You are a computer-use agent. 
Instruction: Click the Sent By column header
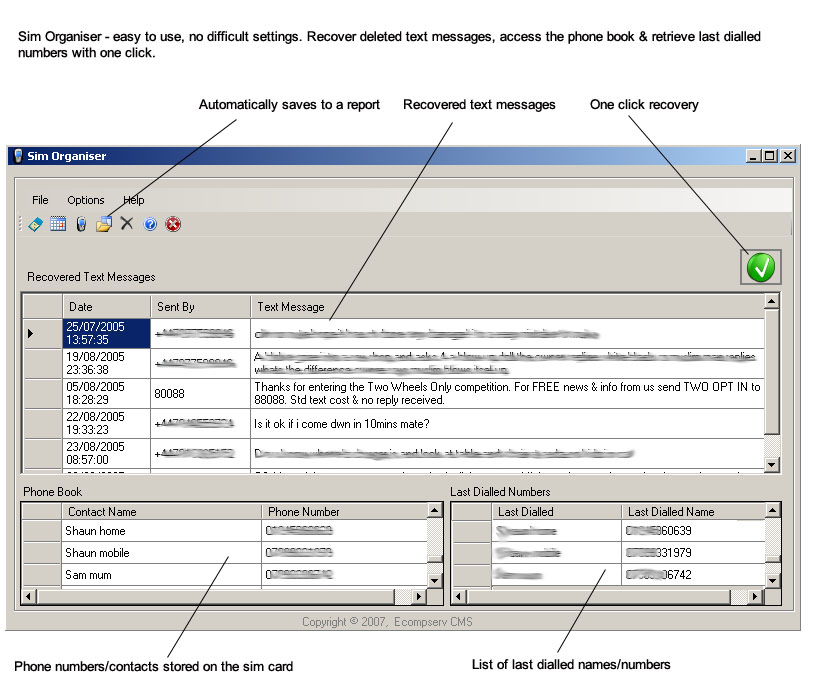point(201,307)
